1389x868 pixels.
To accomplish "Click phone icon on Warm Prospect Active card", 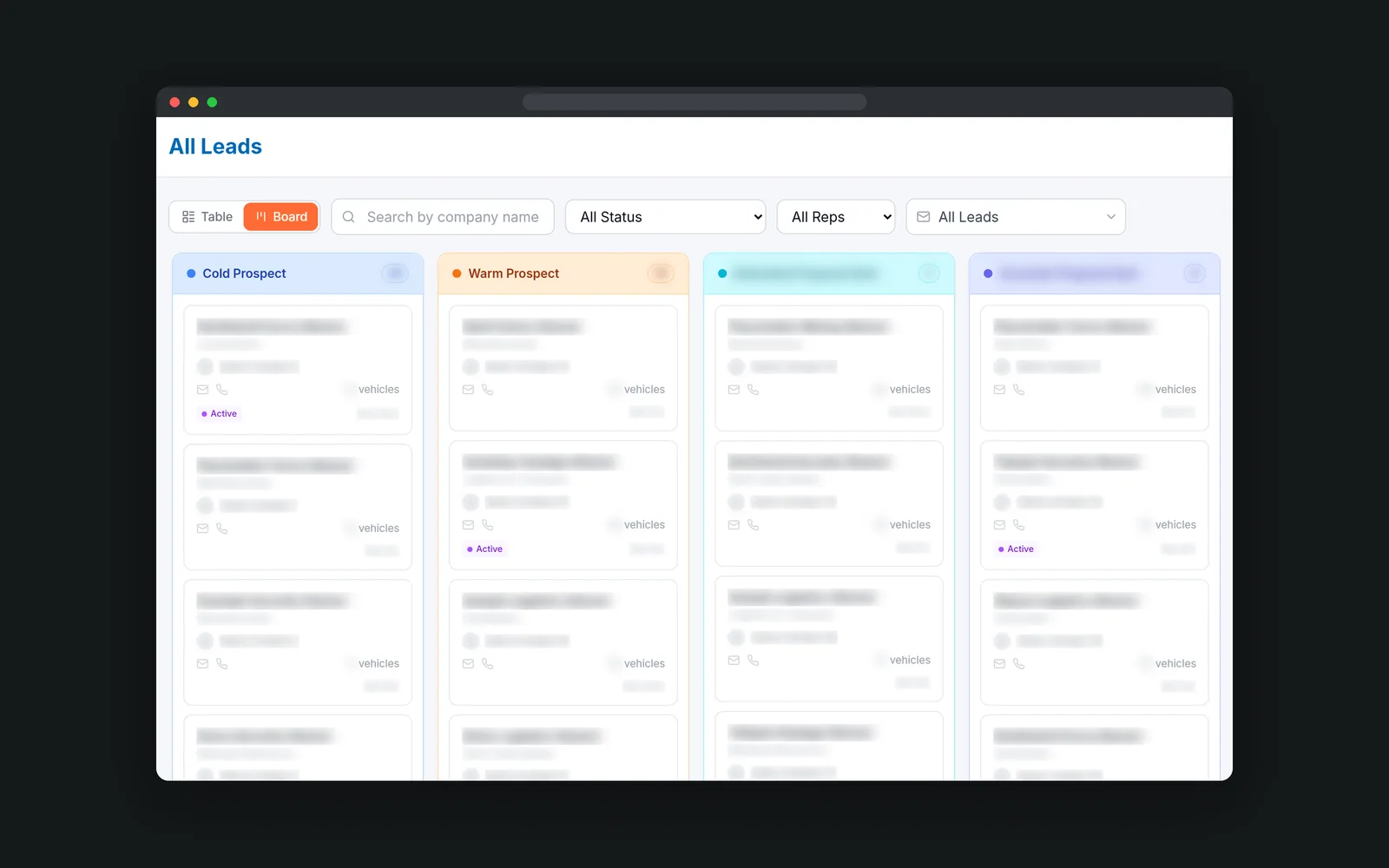I will (488, 525).
